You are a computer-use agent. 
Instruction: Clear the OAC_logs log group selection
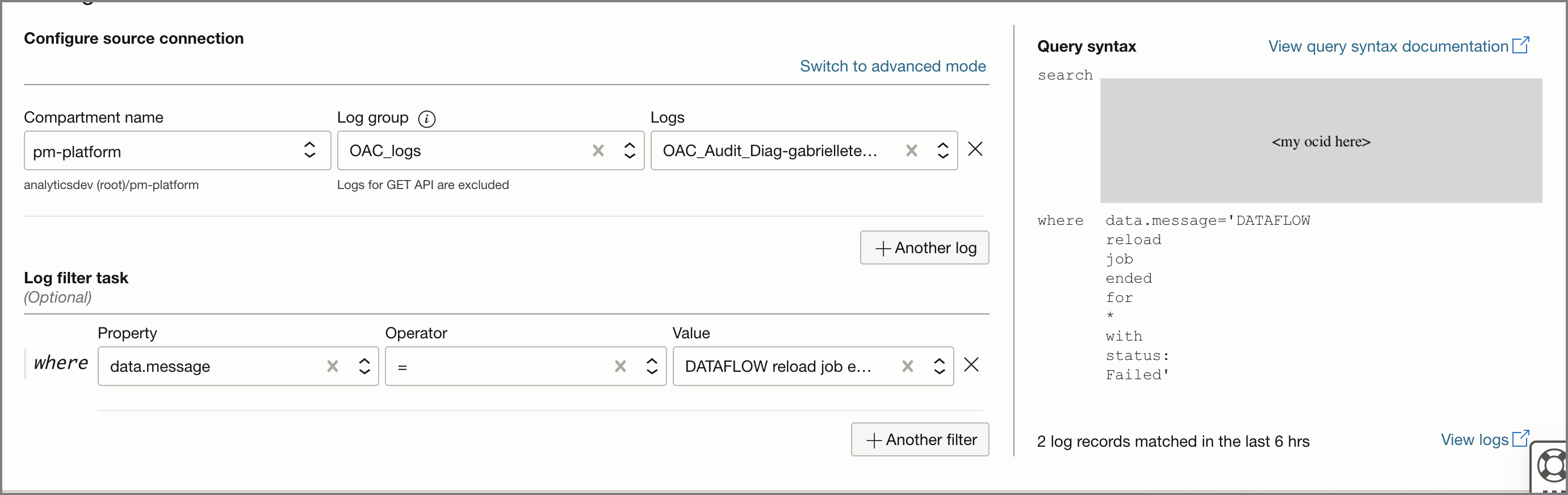(x=598, y=150)
